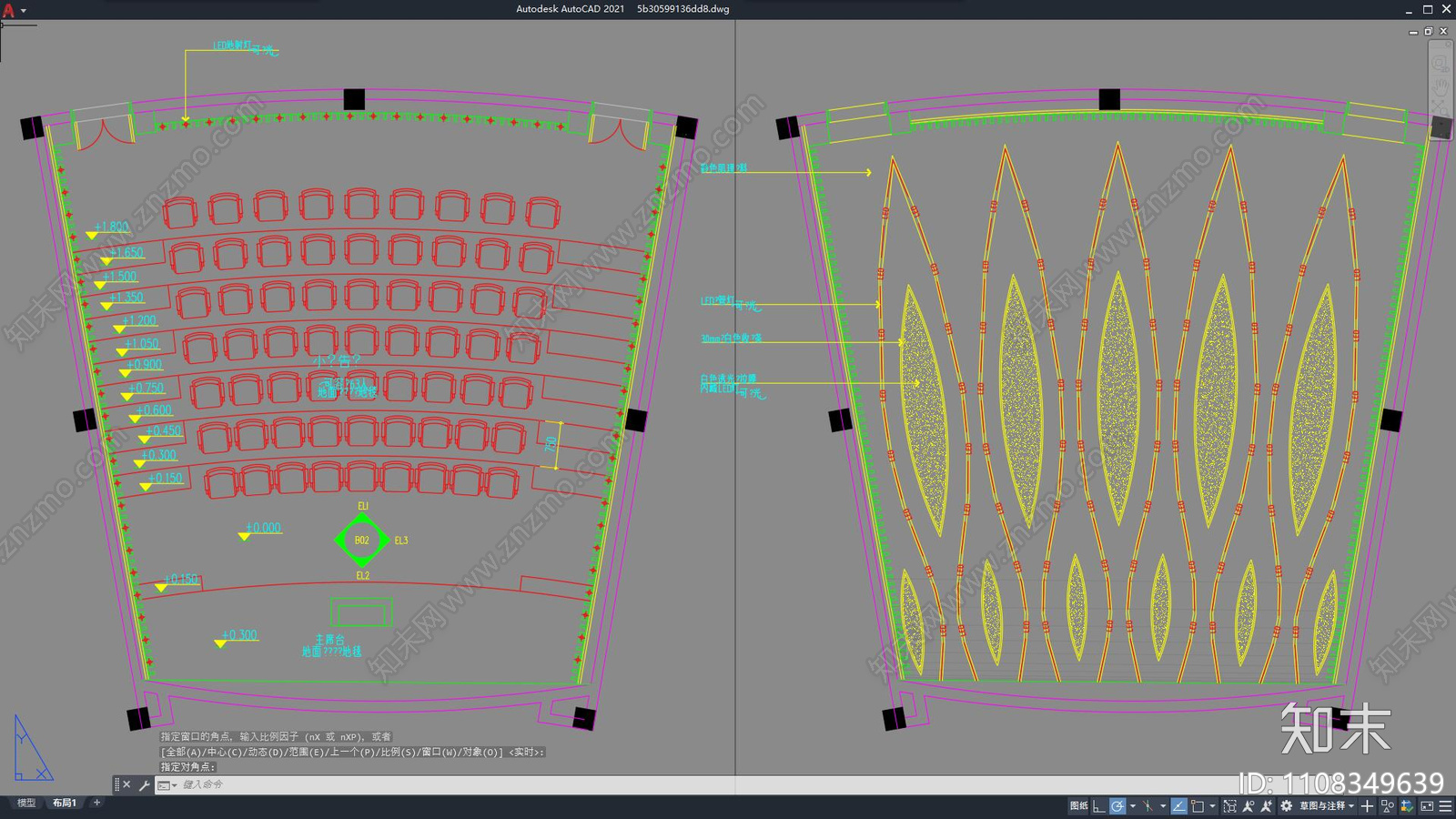Click the 指定对角点 command prompt line
This screenshot has height=819, width=1456.
187,767
